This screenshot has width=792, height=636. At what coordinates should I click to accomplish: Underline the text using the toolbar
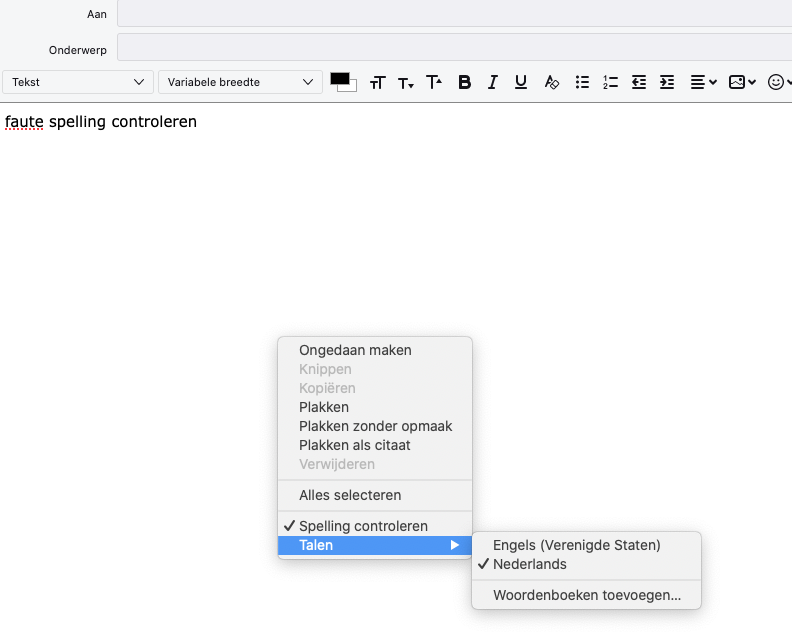521,83
